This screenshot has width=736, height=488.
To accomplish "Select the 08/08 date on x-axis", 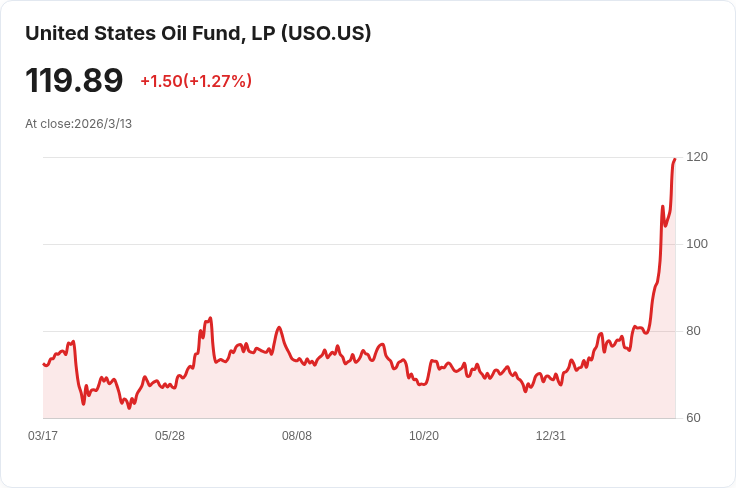I will [297, 436].
